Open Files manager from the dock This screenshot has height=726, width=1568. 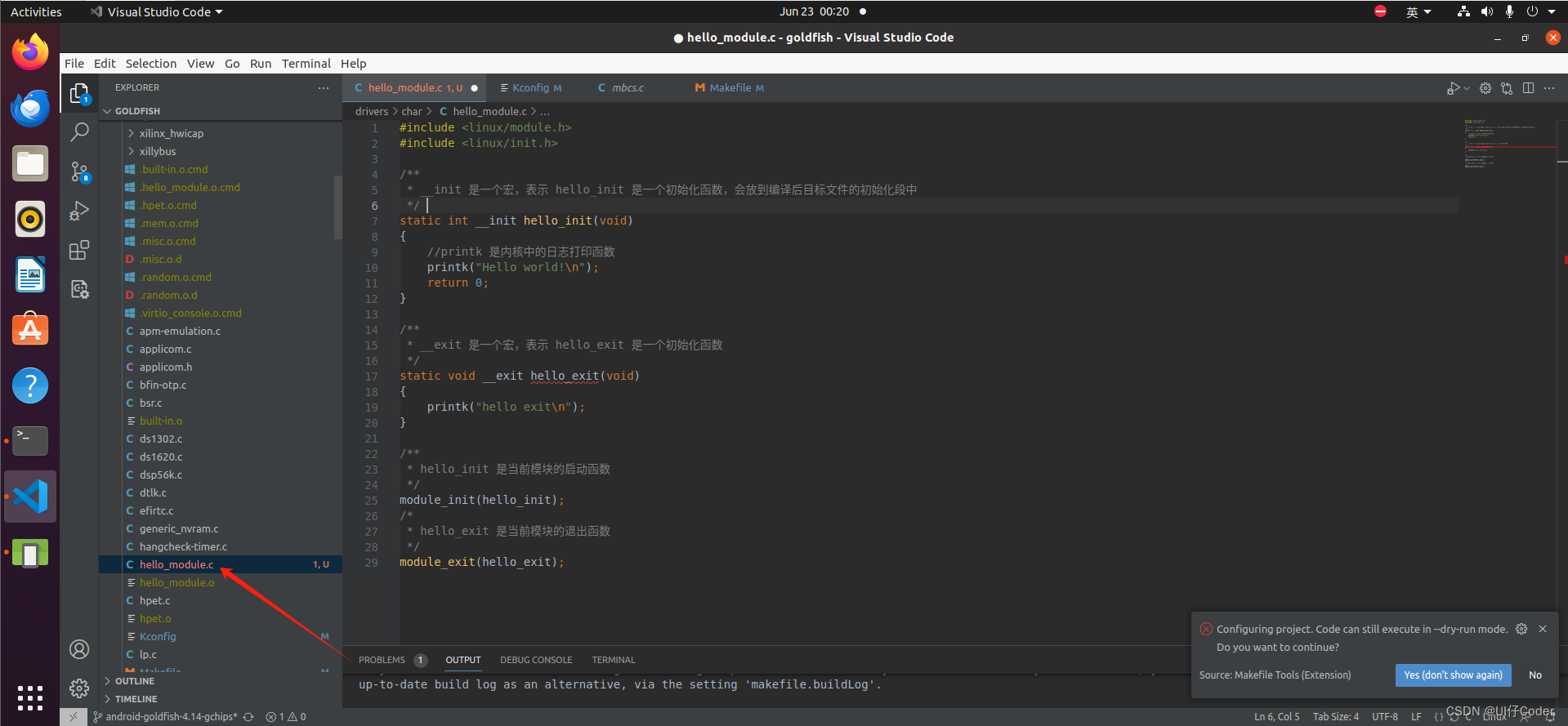click(30, 163)
